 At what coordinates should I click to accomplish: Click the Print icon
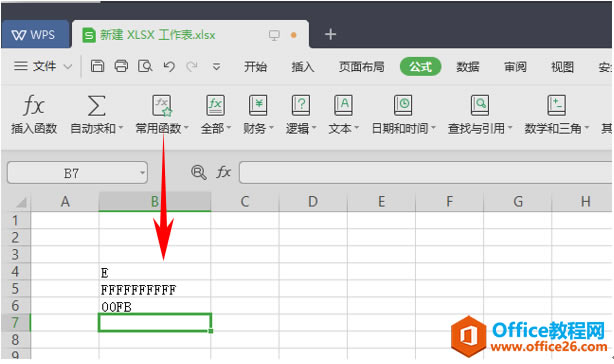(x=121, y=66)
